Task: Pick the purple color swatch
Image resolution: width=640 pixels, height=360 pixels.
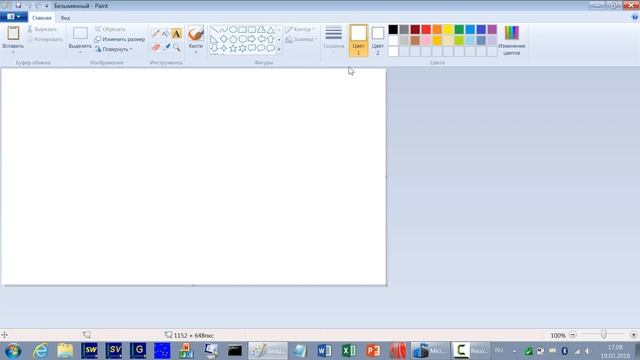Action: 492,29
